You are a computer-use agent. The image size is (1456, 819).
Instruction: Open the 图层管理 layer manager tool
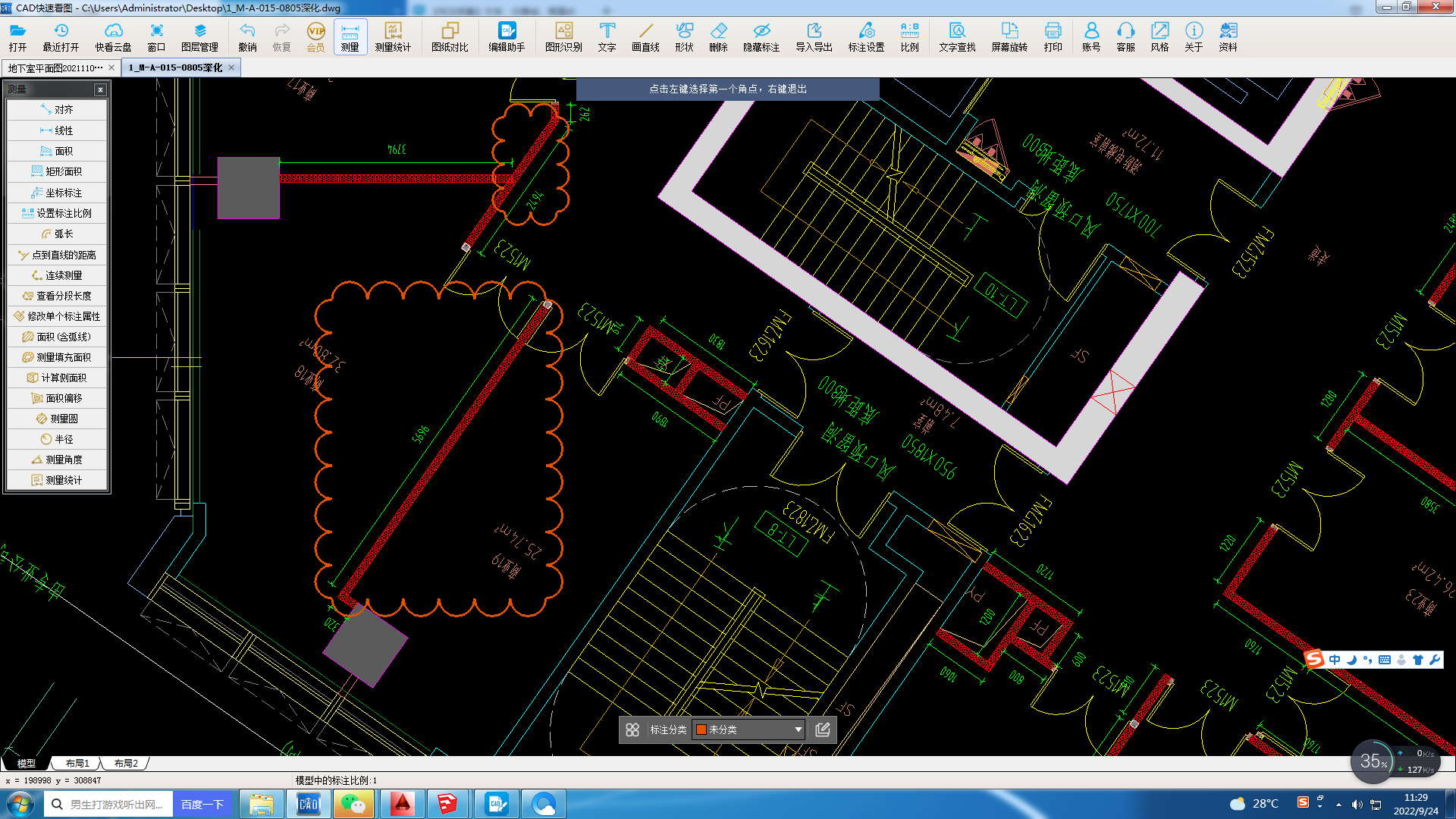click(199, 36)
